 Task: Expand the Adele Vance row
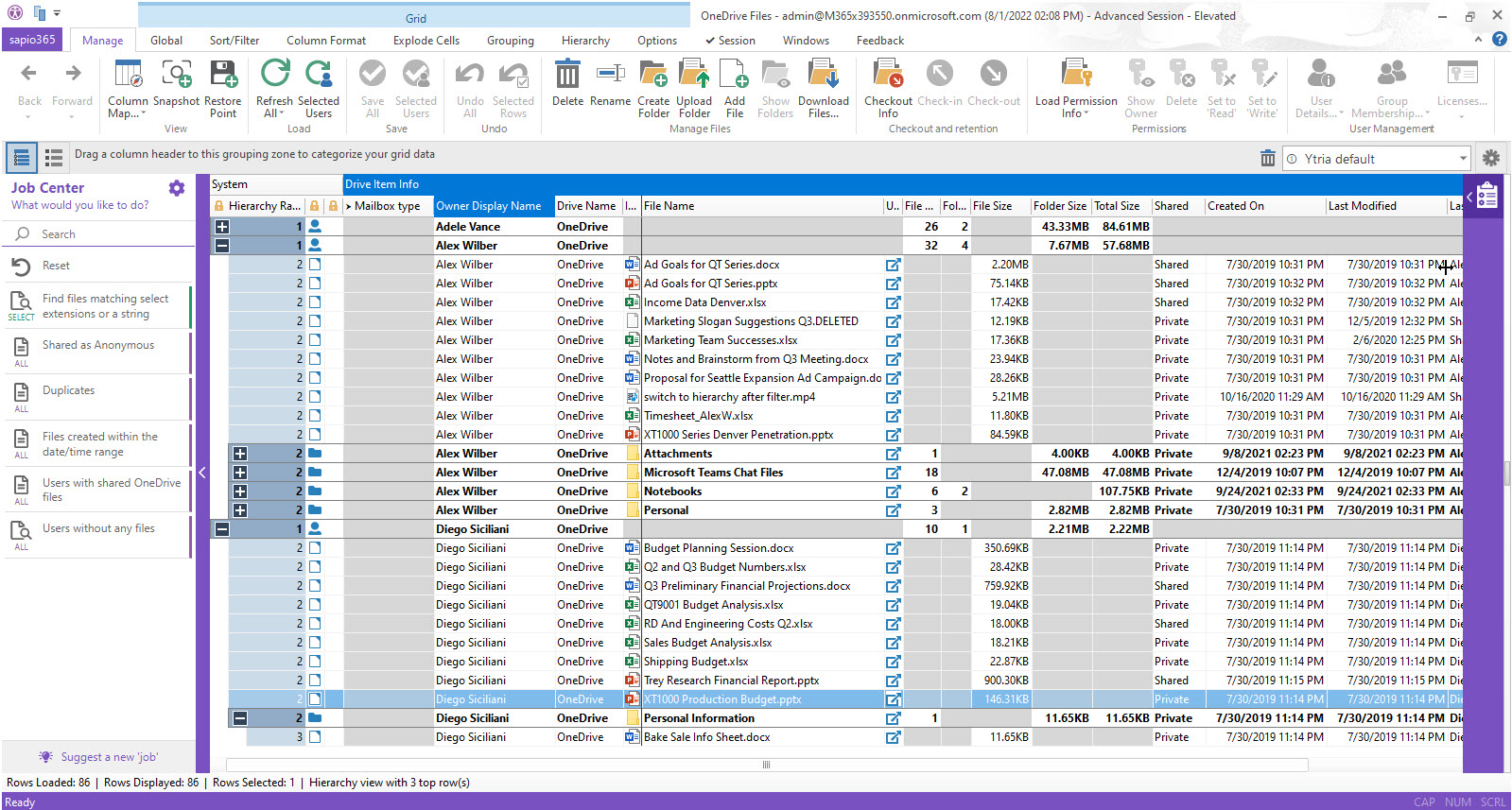pos(222,227)
